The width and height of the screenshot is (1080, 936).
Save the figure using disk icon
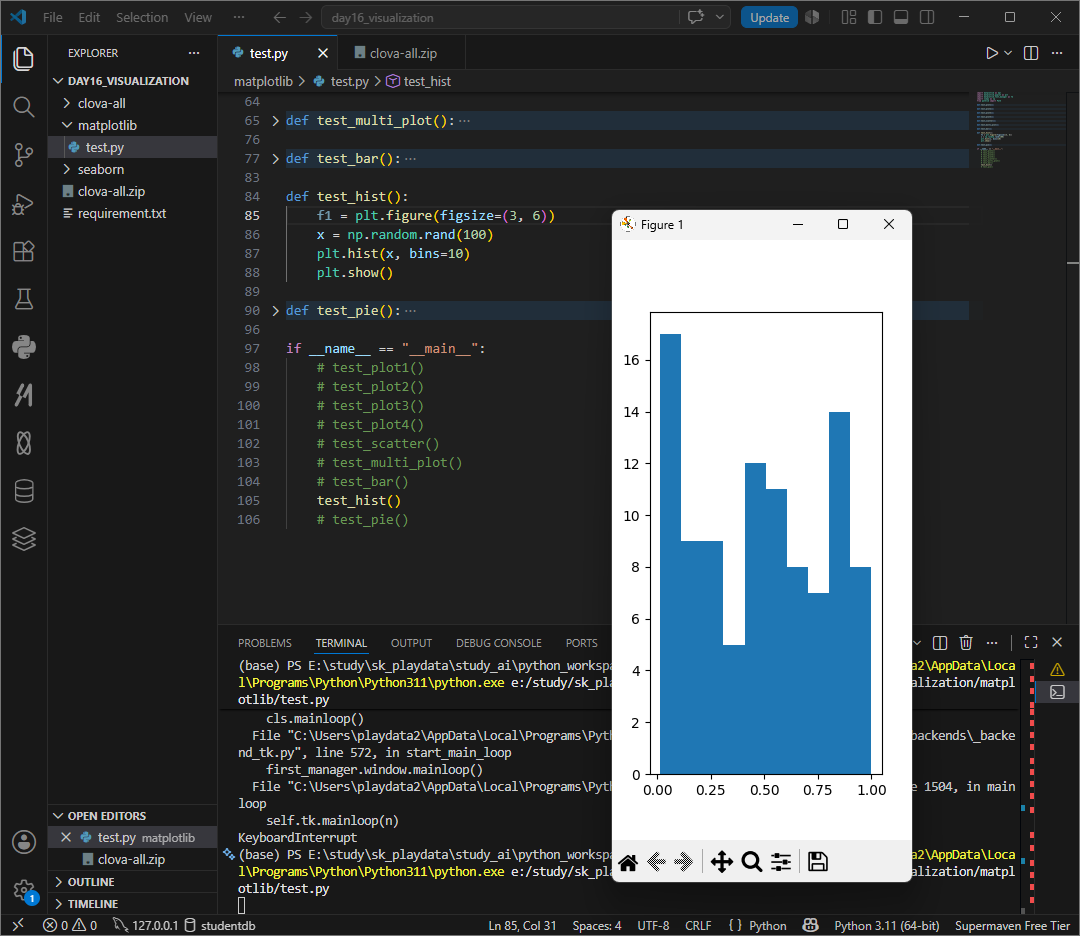818,862
